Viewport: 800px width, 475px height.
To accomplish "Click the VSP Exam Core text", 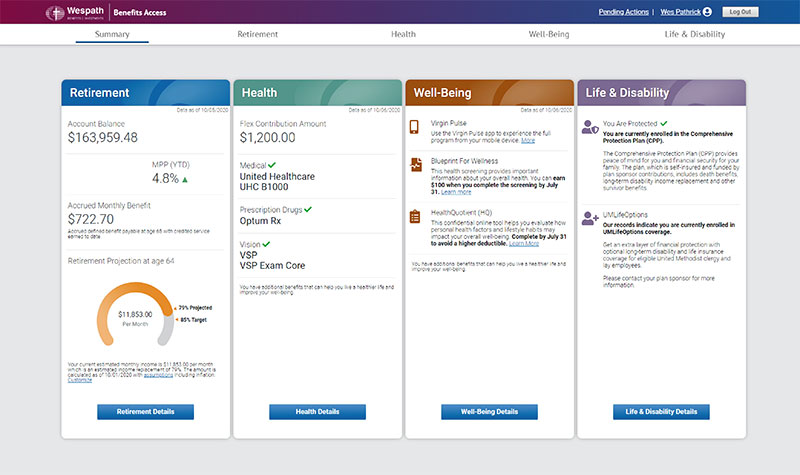I will [272, 265].
